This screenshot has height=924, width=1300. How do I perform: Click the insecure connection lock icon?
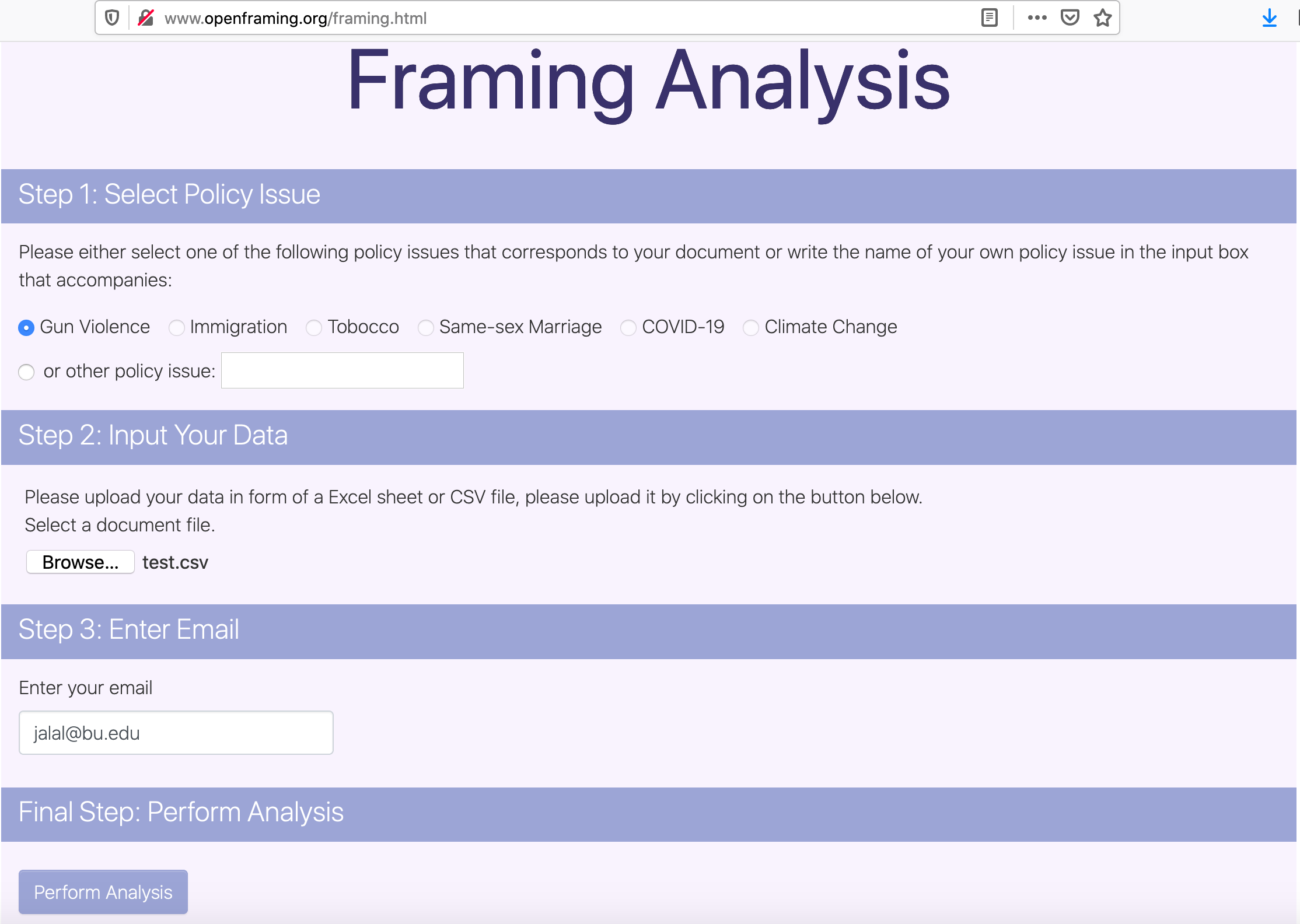[x=146, y=18]
